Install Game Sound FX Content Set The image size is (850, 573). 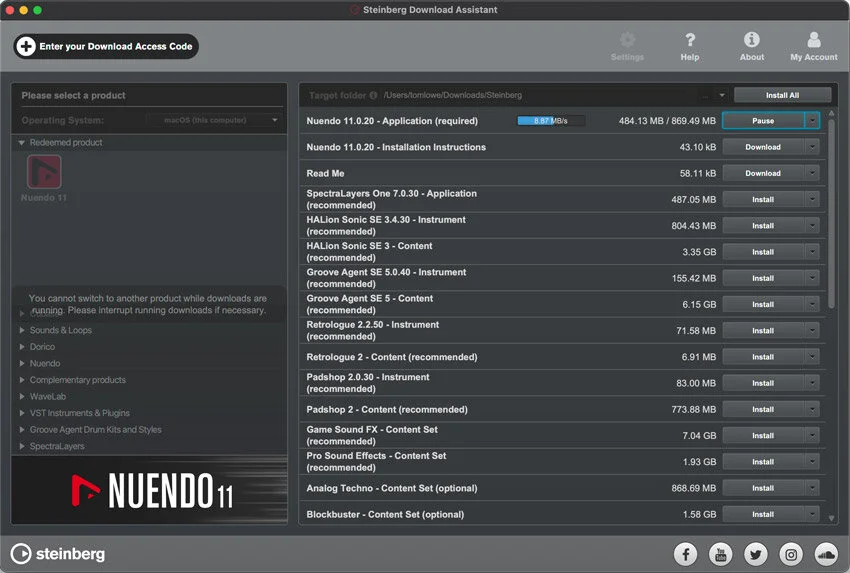point(763,436)
